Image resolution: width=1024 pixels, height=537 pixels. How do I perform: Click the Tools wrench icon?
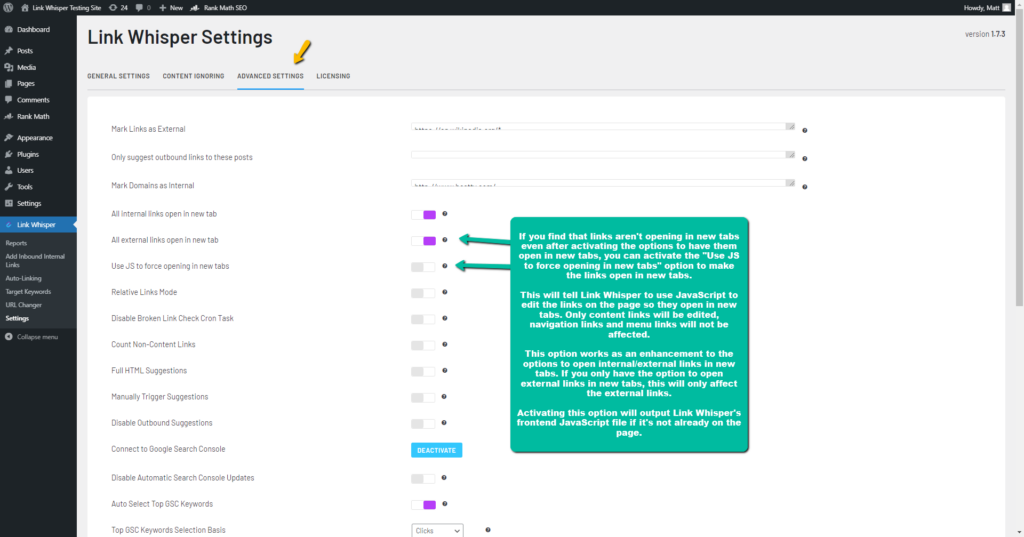[8, 187]
